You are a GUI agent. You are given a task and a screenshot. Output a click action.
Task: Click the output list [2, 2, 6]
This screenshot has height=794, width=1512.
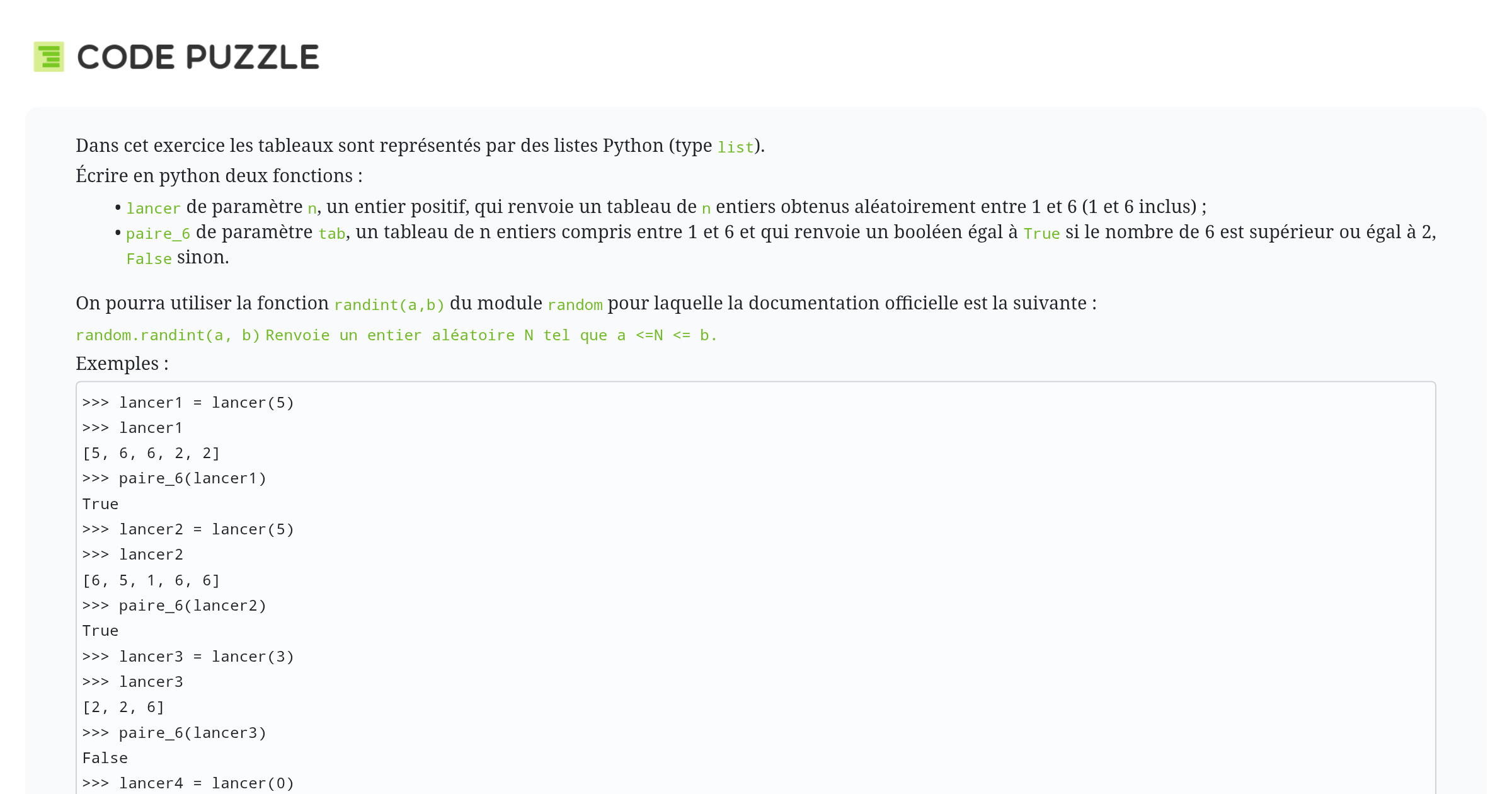click(123, 707)
